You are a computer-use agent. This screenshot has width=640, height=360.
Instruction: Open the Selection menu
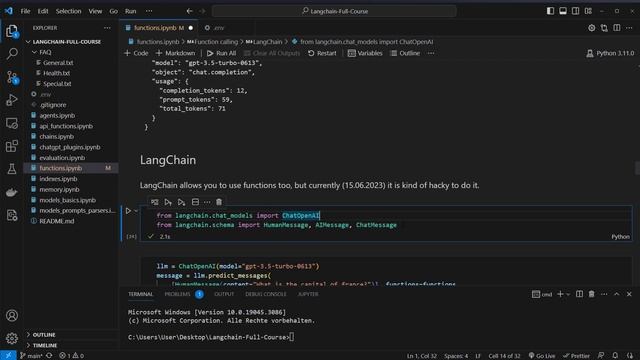68,11
